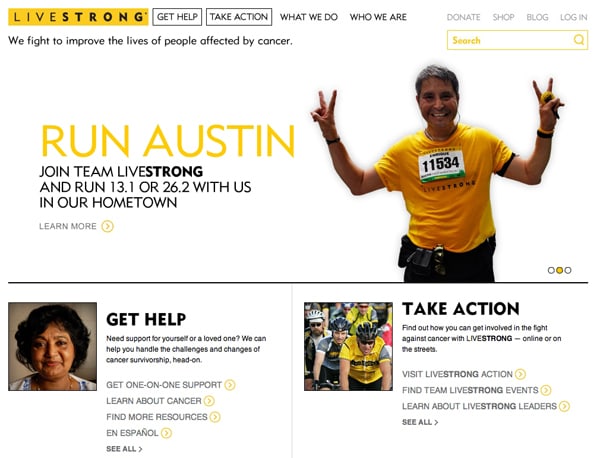Click the arrow icon beside VISIT LIVESTRONG ACTION
The height and width of the screenshot is (458, 600).
coord(520,374)
